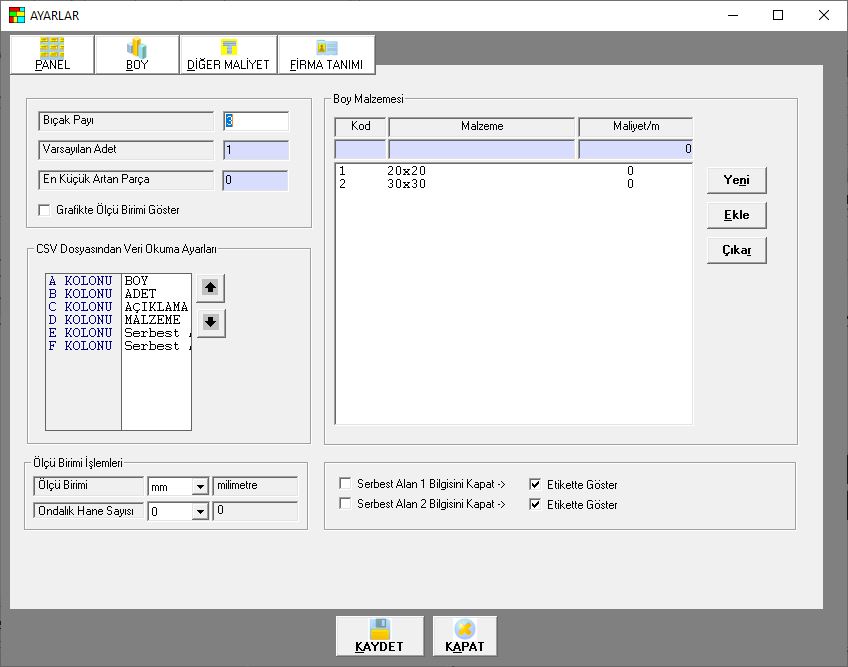Open the PANEL tab
This screenshot has width=848, height=667.
tap(52, 54)
